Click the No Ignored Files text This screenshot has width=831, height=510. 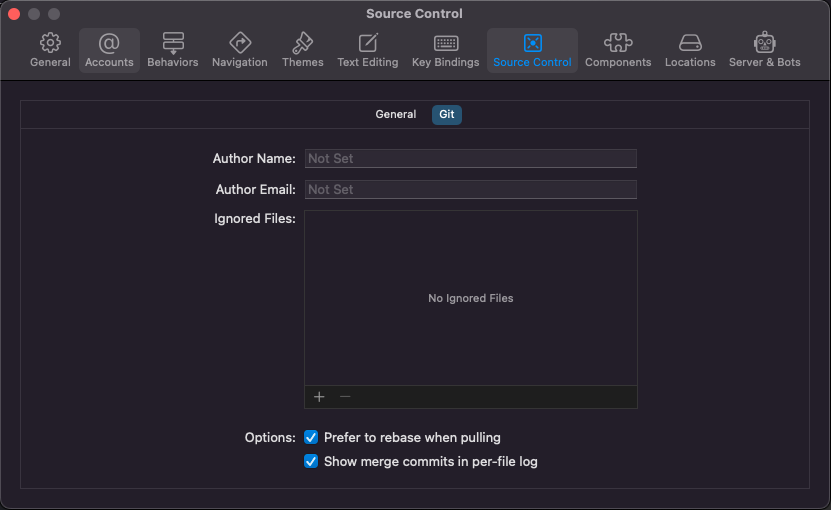click(x=471, y=298)
